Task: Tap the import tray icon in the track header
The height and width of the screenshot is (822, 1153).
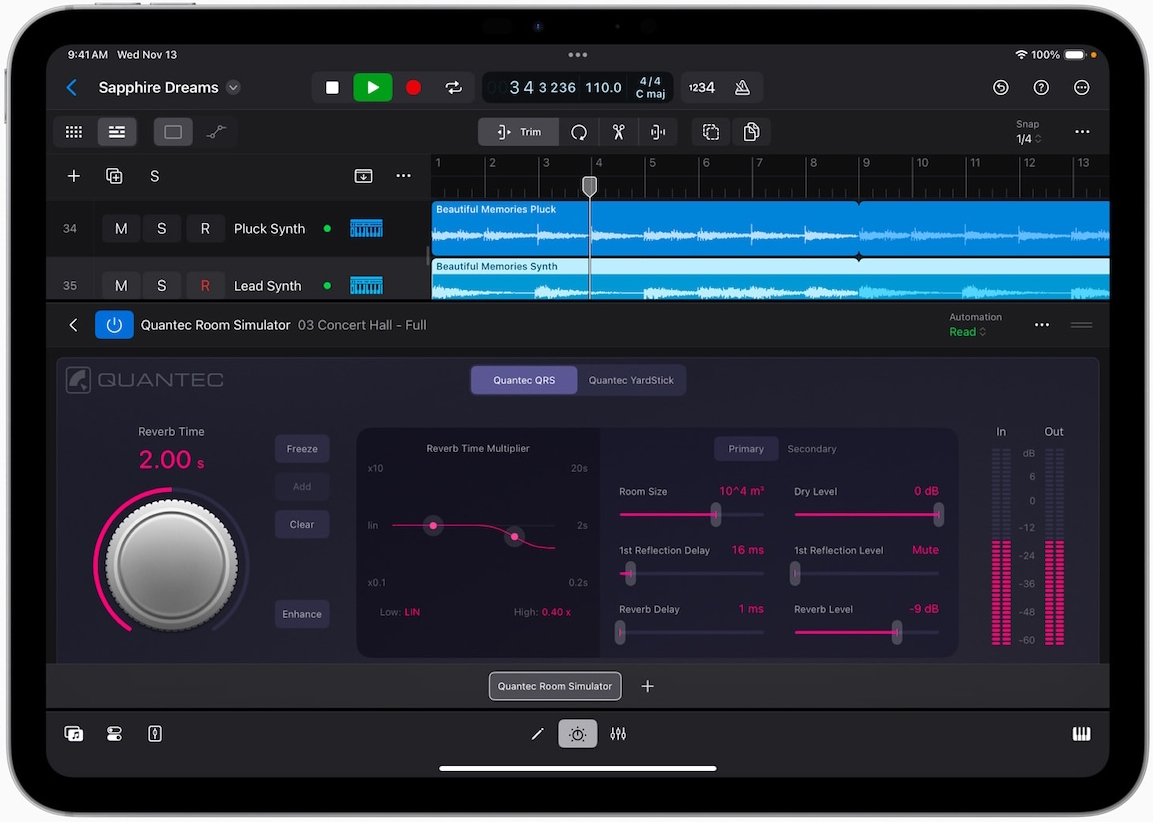Action: point(363,176)
